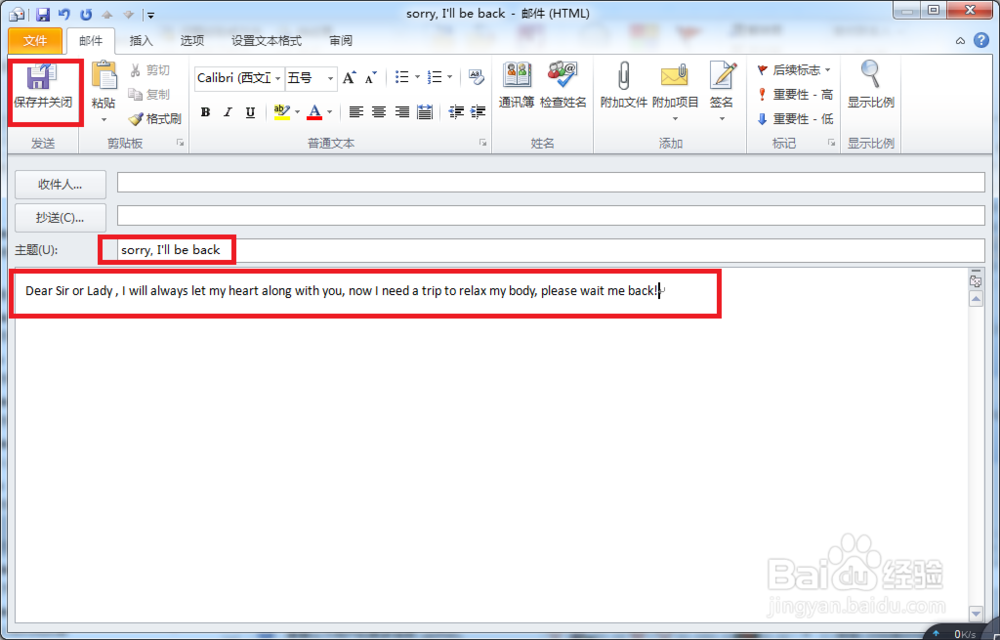Open the Basic Text (普通文本) dialog launcher
The image size is (1000, 640).
483,143
